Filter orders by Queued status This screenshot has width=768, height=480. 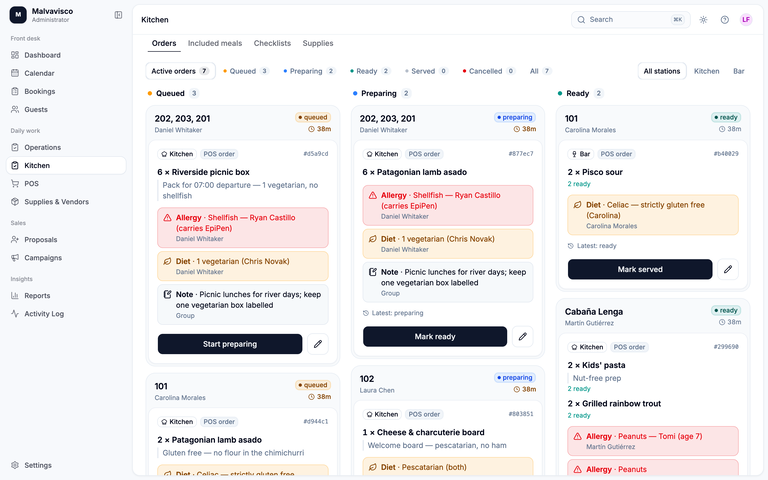click(x=246, y=71)
